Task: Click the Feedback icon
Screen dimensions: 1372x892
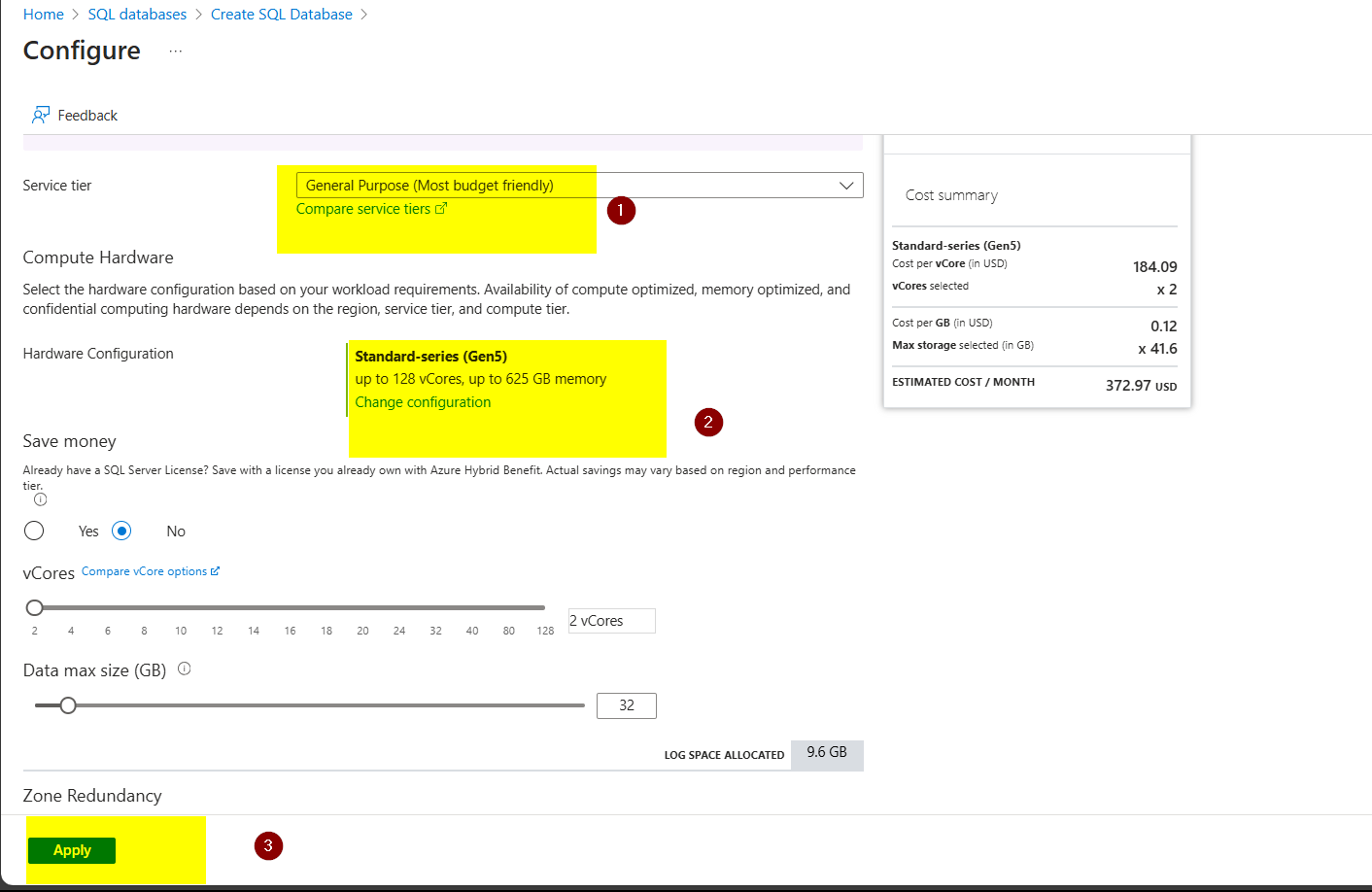Action: [x=41, y=114]
